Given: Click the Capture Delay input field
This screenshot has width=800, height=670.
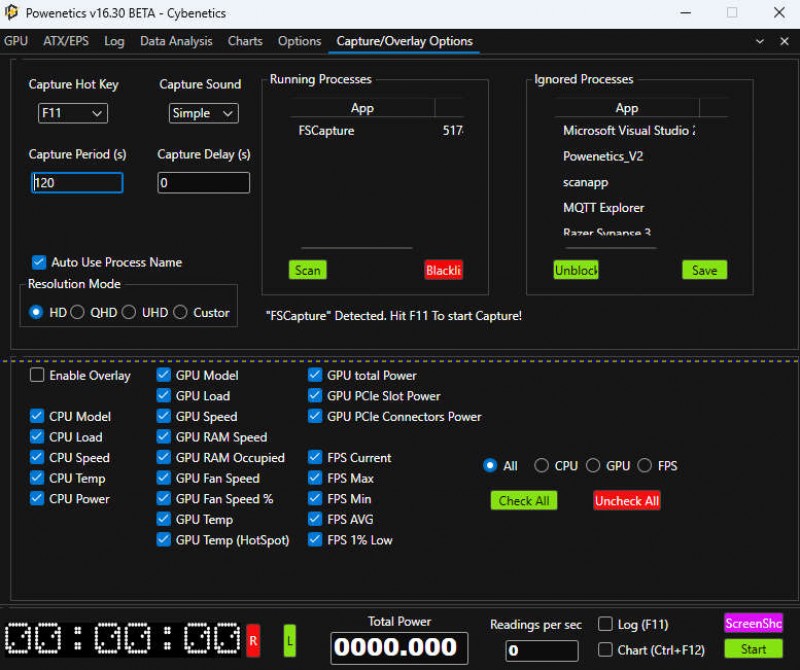Looking at the screenshot, I should [203, 183].
